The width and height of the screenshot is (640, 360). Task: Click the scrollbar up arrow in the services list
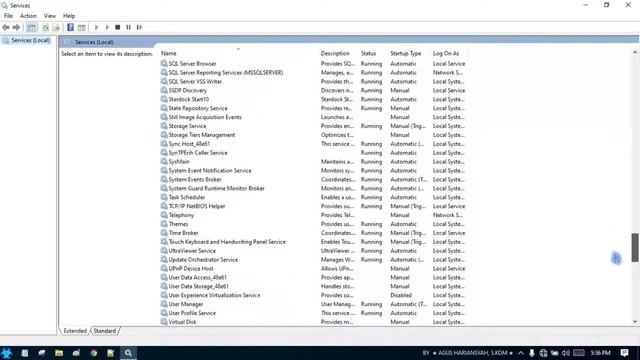click(635, 52)
